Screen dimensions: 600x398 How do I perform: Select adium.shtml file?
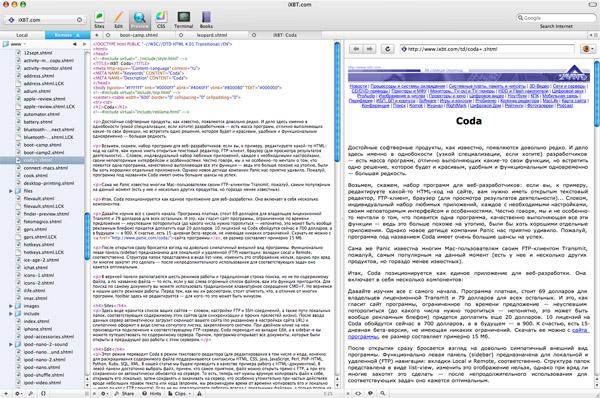(37, 91)
